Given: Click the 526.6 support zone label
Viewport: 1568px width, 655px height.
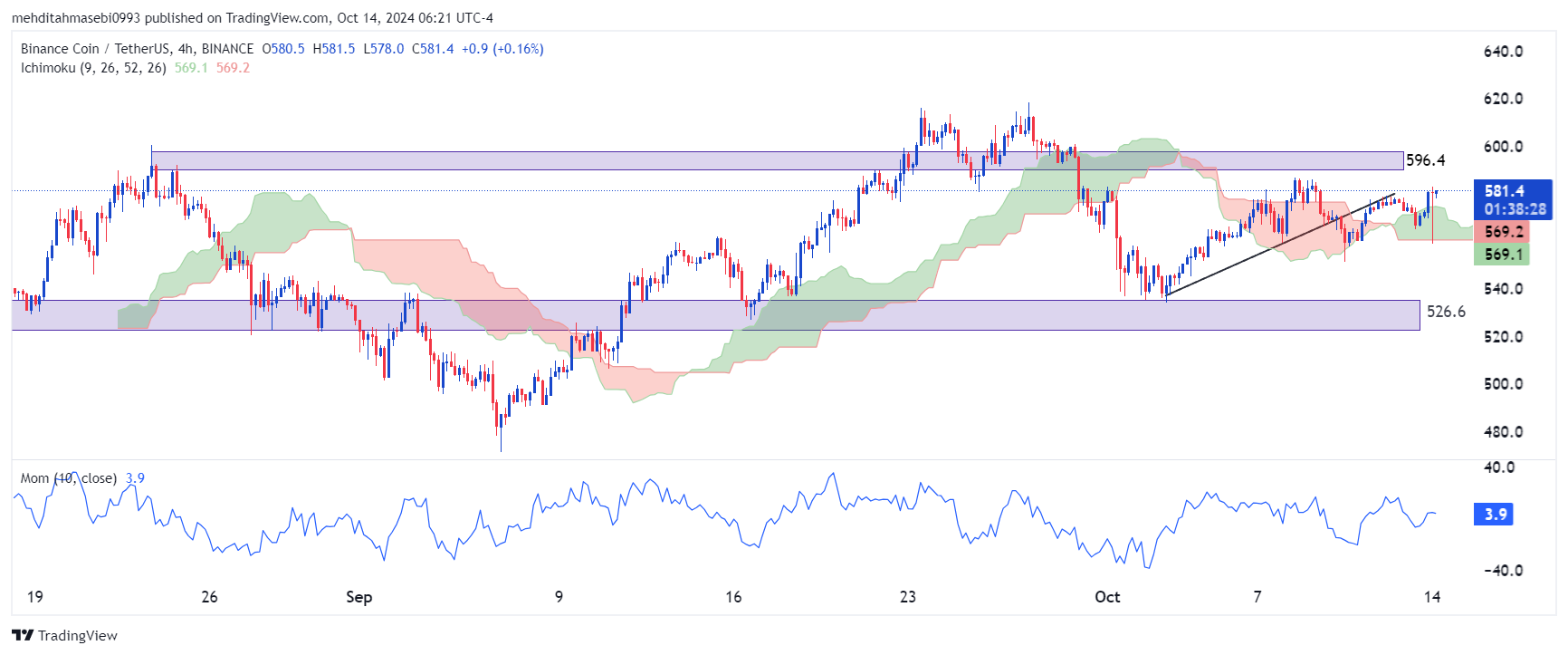Looking at the screenshot, I should 1446,312.
